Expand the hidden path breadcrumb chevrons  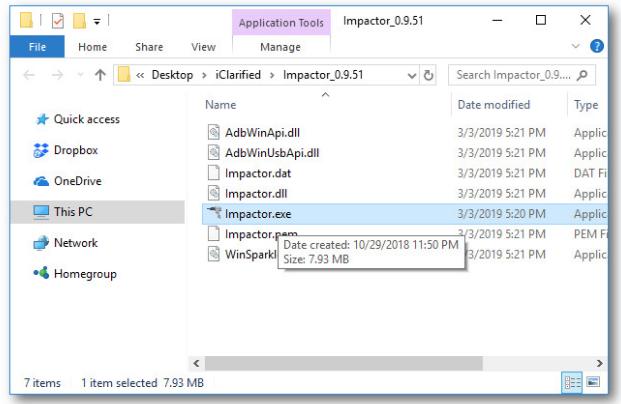coord(140,75)
